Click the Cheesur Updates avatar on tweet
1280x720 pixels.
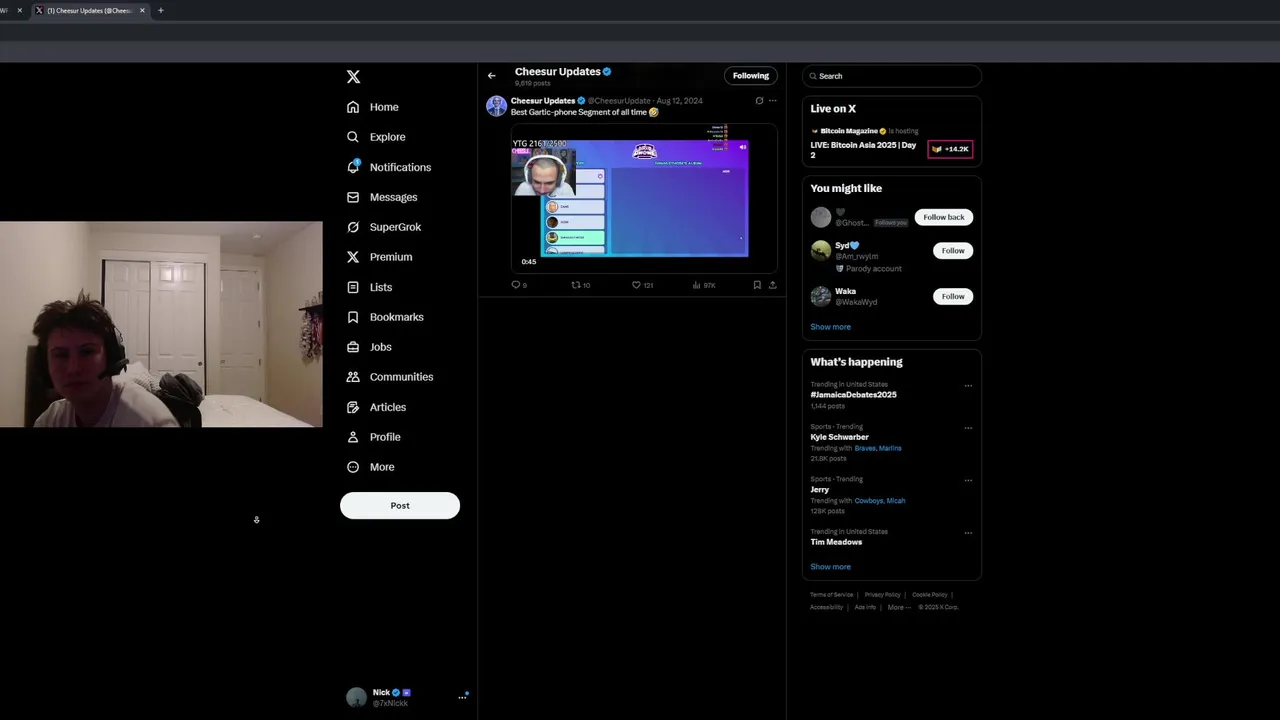click(x=496, y=106)
